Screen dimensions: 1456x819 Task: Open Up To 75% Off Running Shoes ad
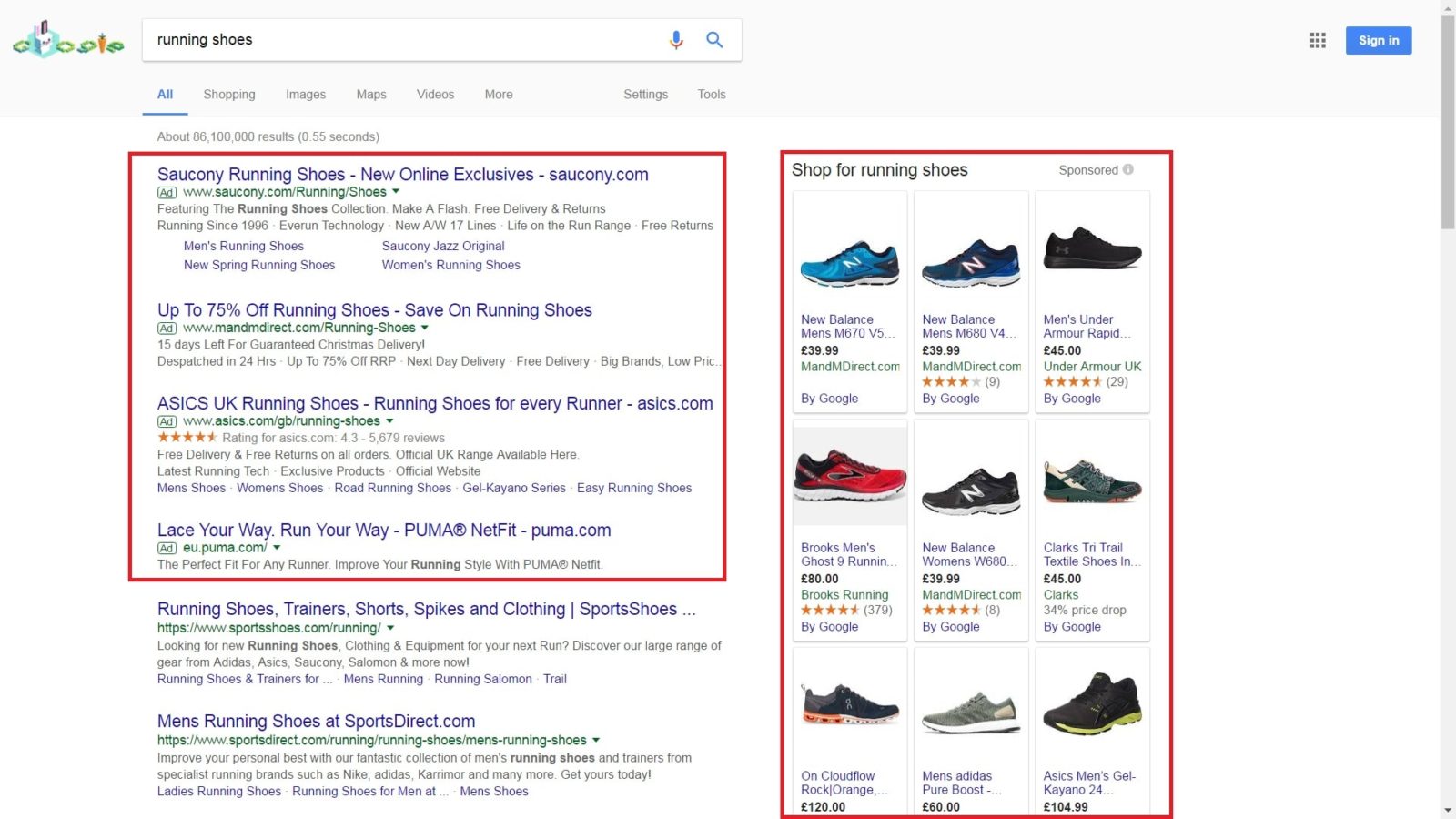375,309
